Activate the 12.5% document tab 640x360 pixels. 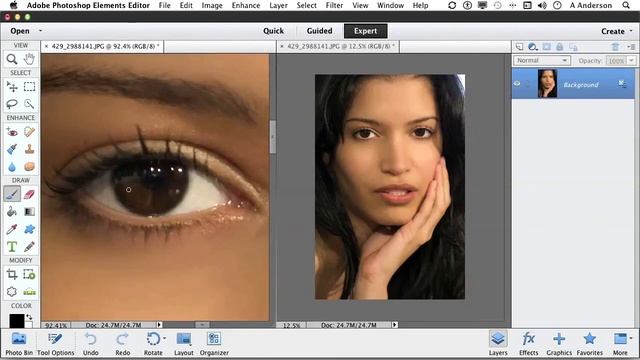(338, 47)
